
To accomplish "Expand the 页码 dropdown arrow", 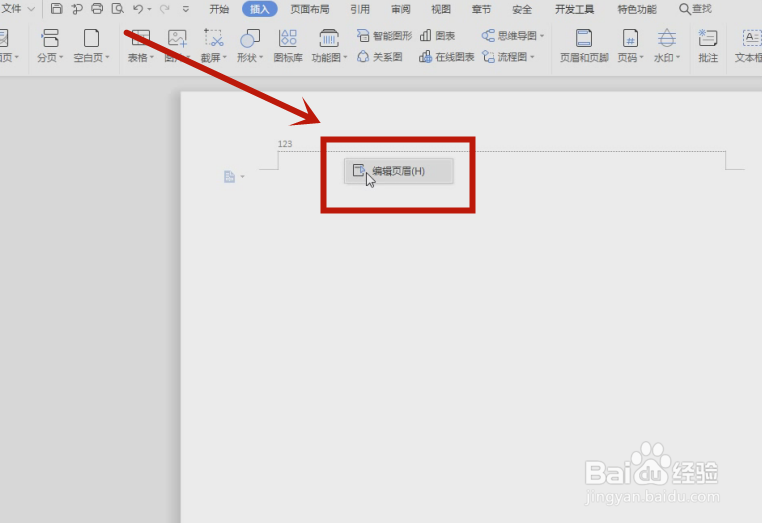I will click(641, 57).
